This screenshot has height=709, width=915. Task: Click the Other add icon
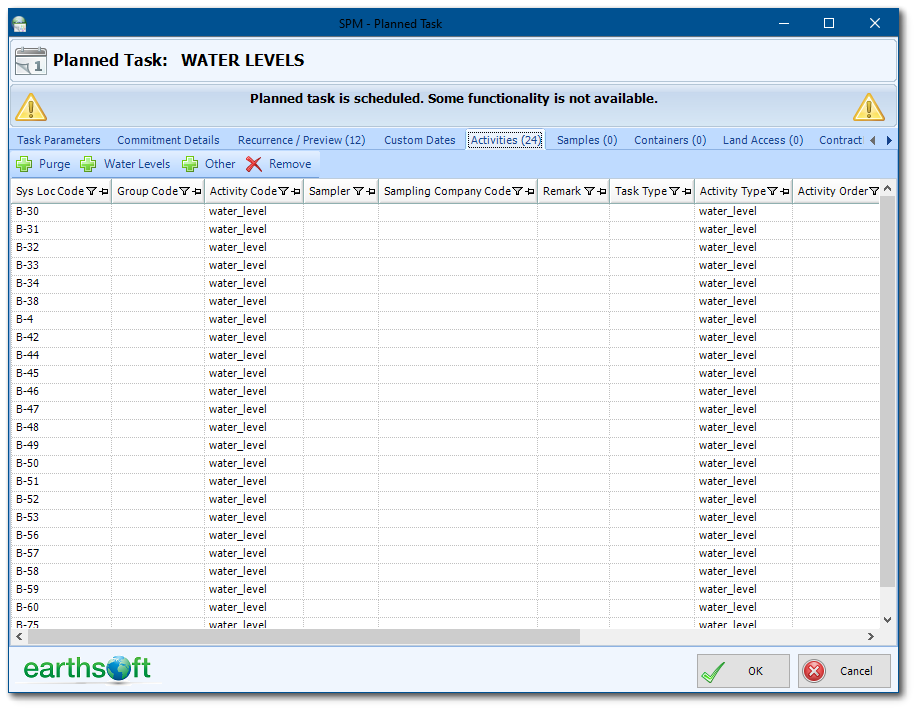(189, 164)
